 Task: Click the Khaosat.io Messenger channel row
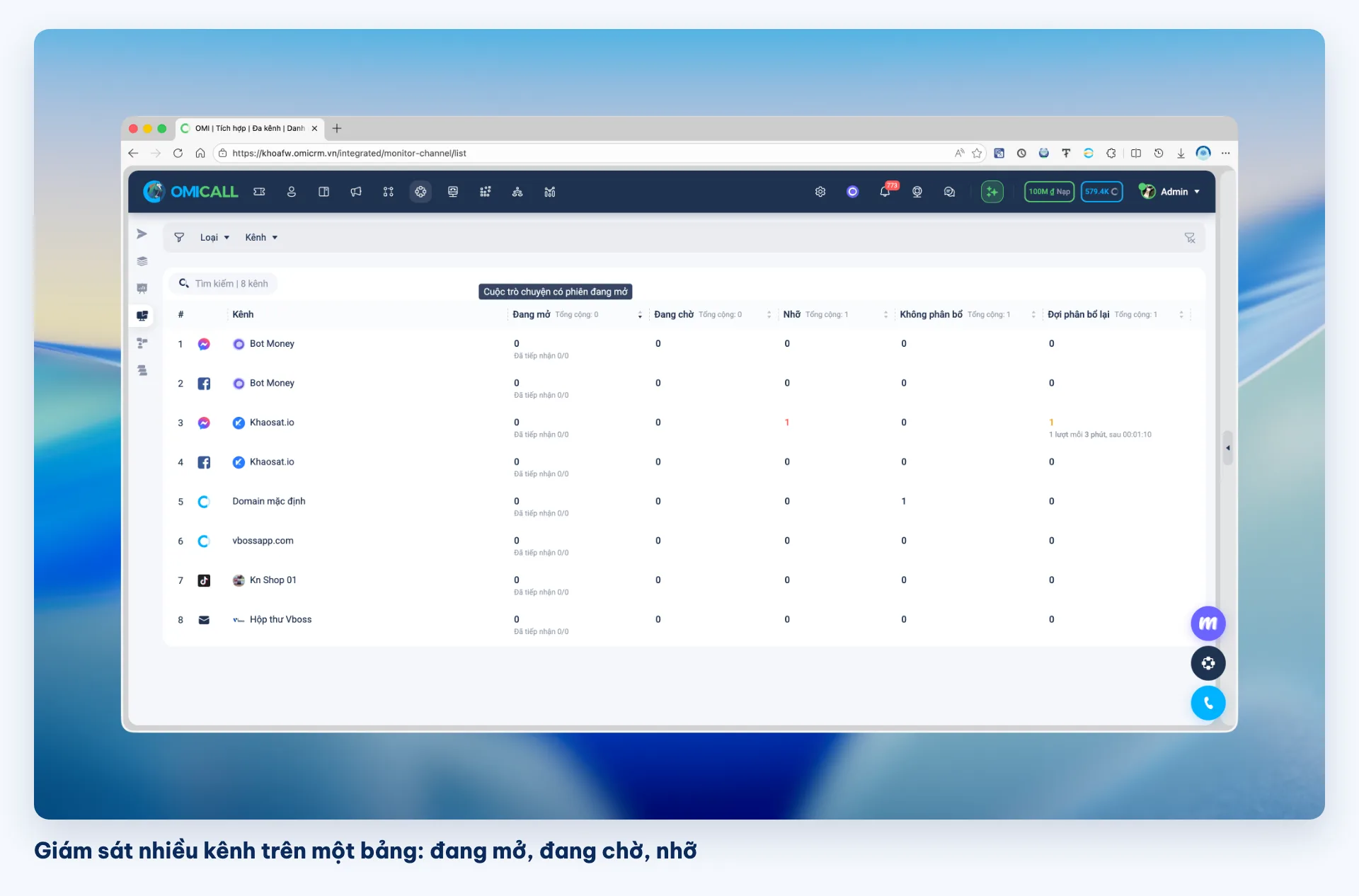tap(683, 423)
